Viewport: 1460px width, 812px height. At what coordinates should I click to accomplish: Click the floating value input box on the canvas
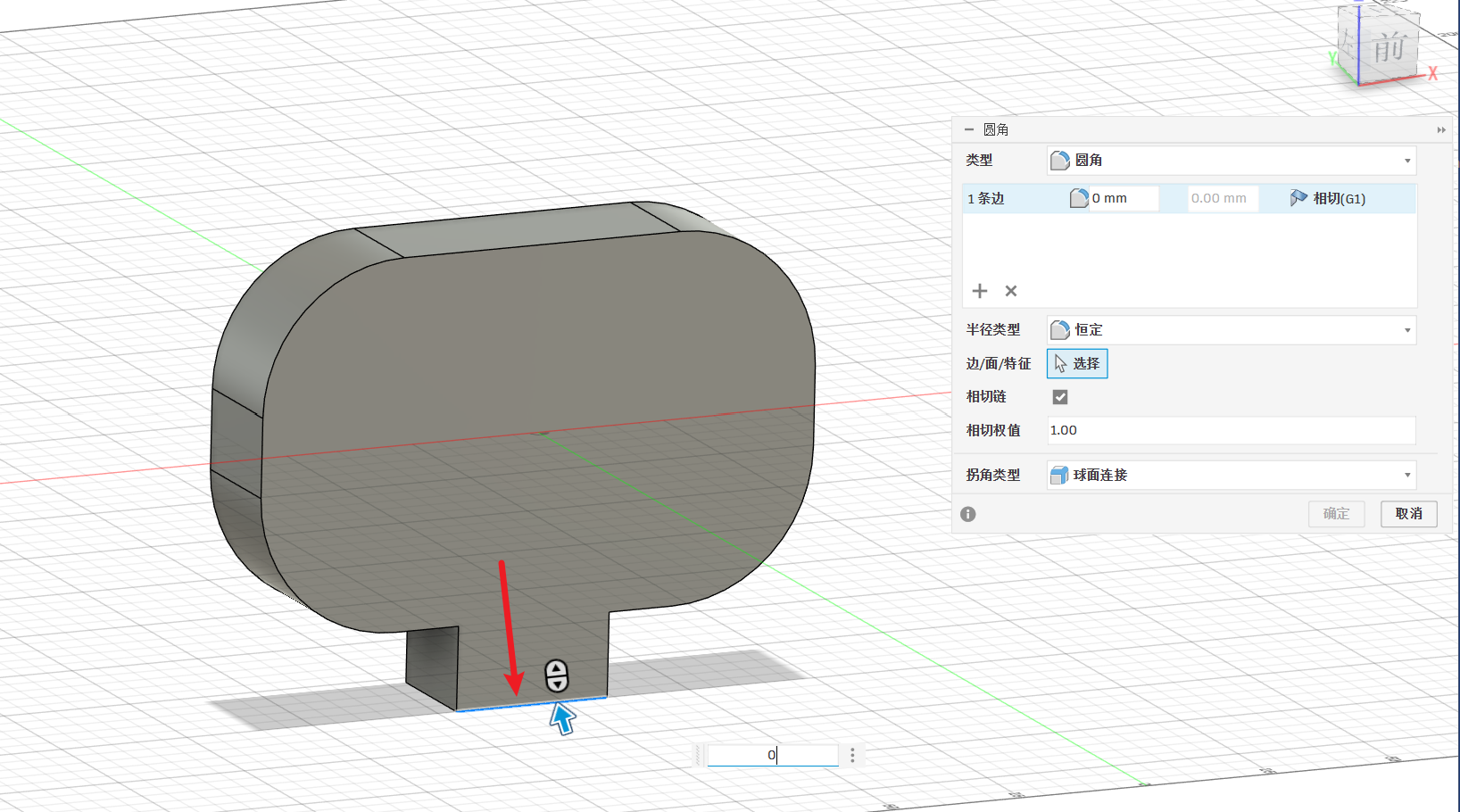coord(773,755)
